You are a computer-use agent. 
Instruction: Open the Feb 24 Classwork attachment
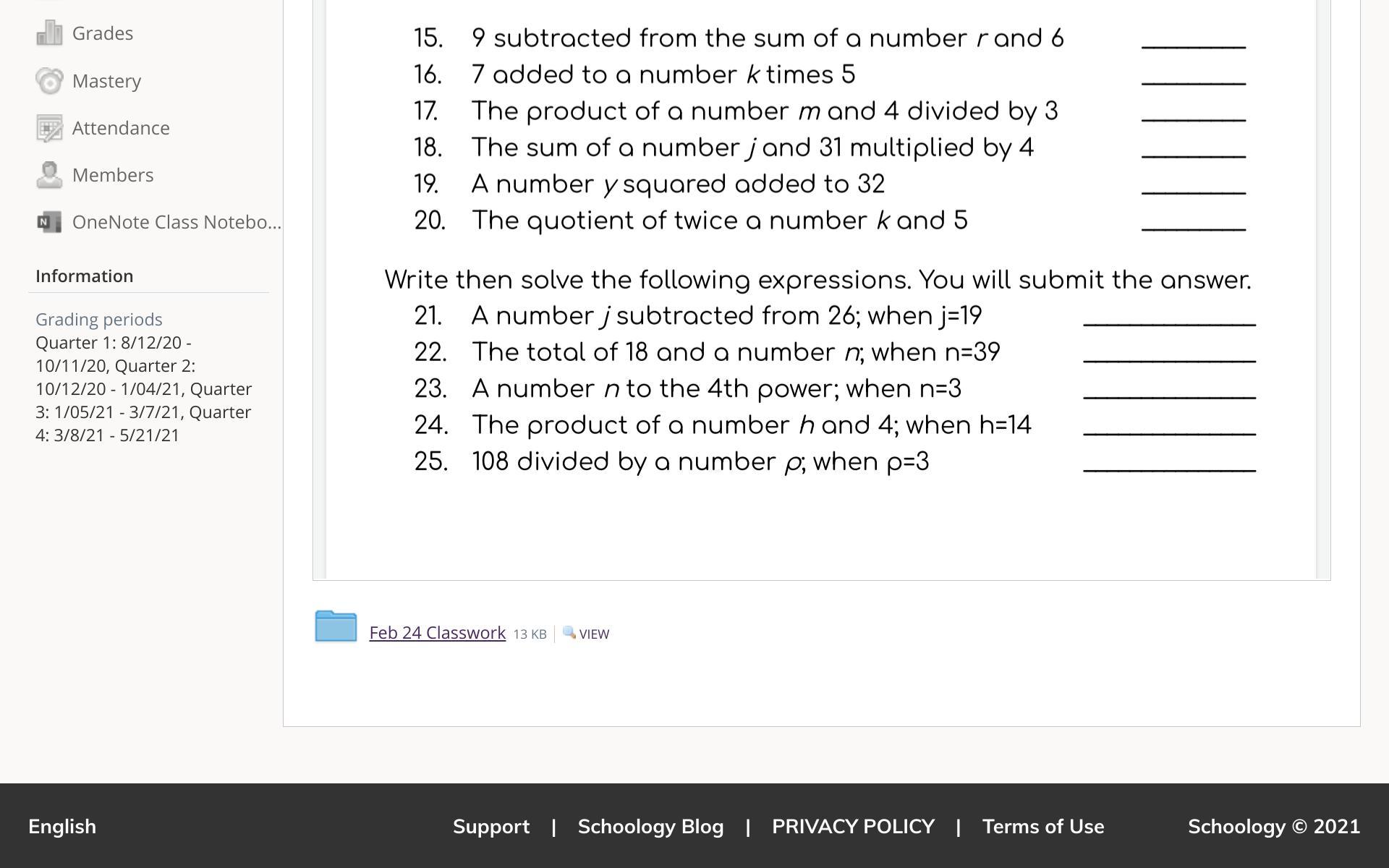(x=437, y=633)
